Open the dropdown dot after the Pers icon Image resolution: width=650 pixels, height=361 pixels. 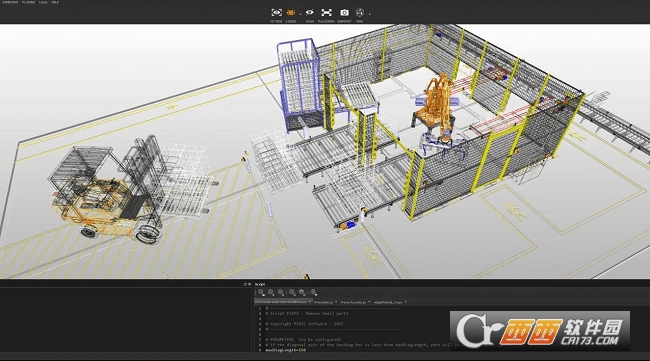(369, 14)
